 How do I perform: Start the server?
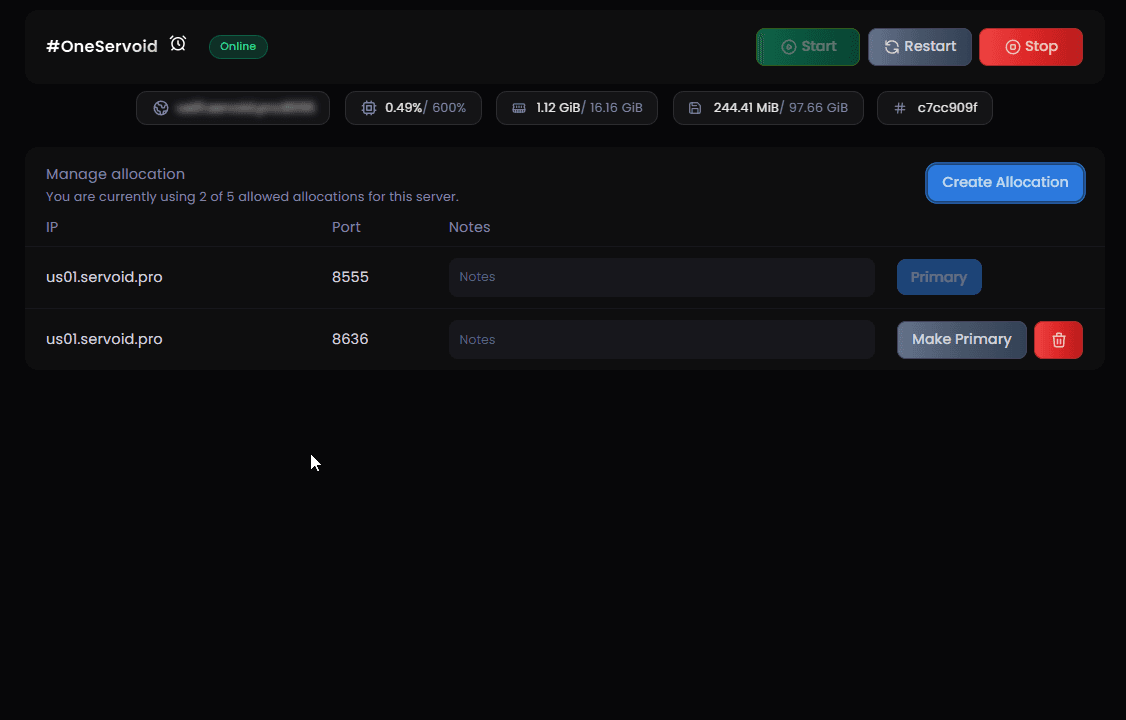[808, 47]
